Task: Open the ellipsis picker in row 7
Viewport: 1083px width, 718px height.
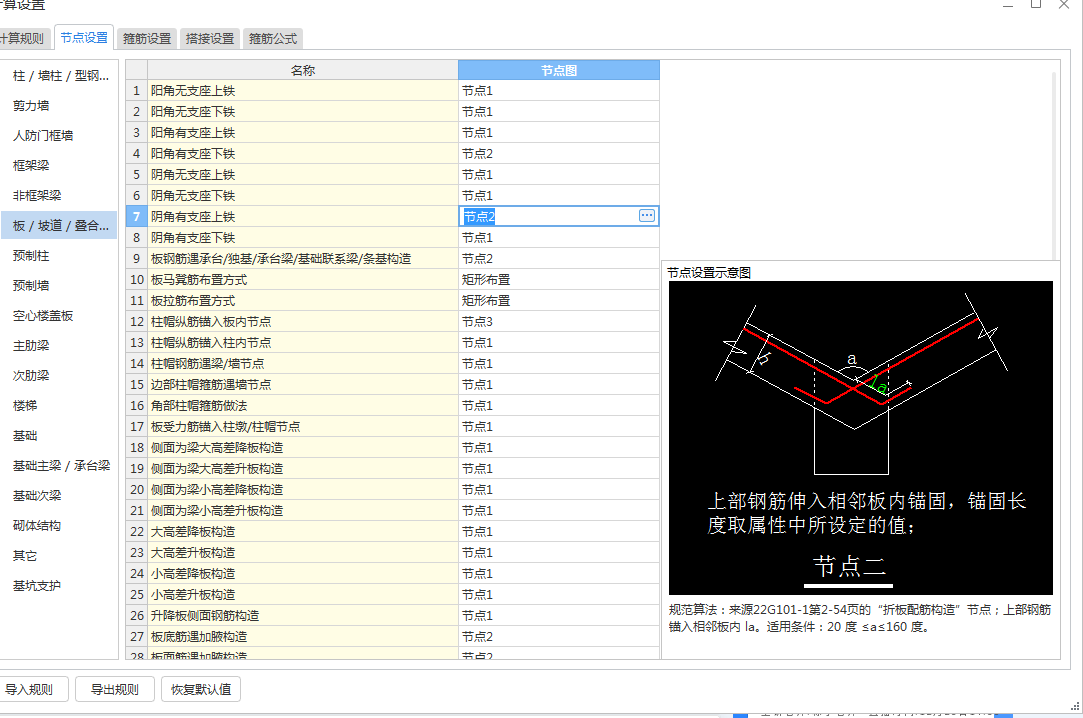Action: pos(646,215)
